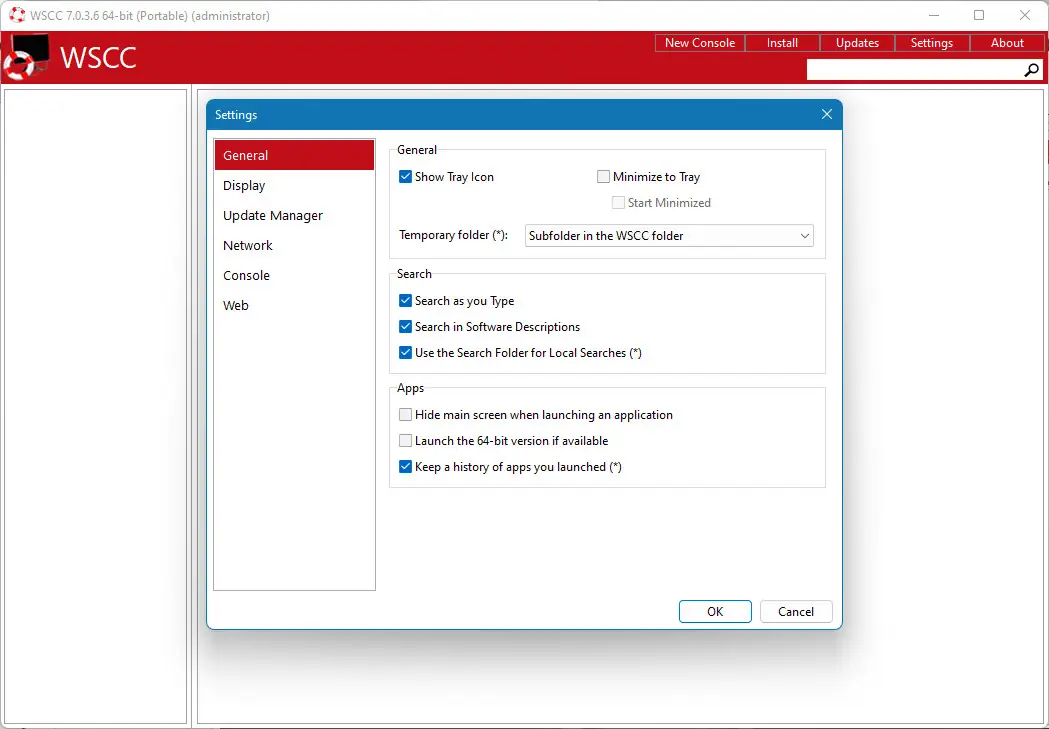This screenshot has width=1049, height=729.
Task: Close the Settings dialog with X
Action: point(827,114)
